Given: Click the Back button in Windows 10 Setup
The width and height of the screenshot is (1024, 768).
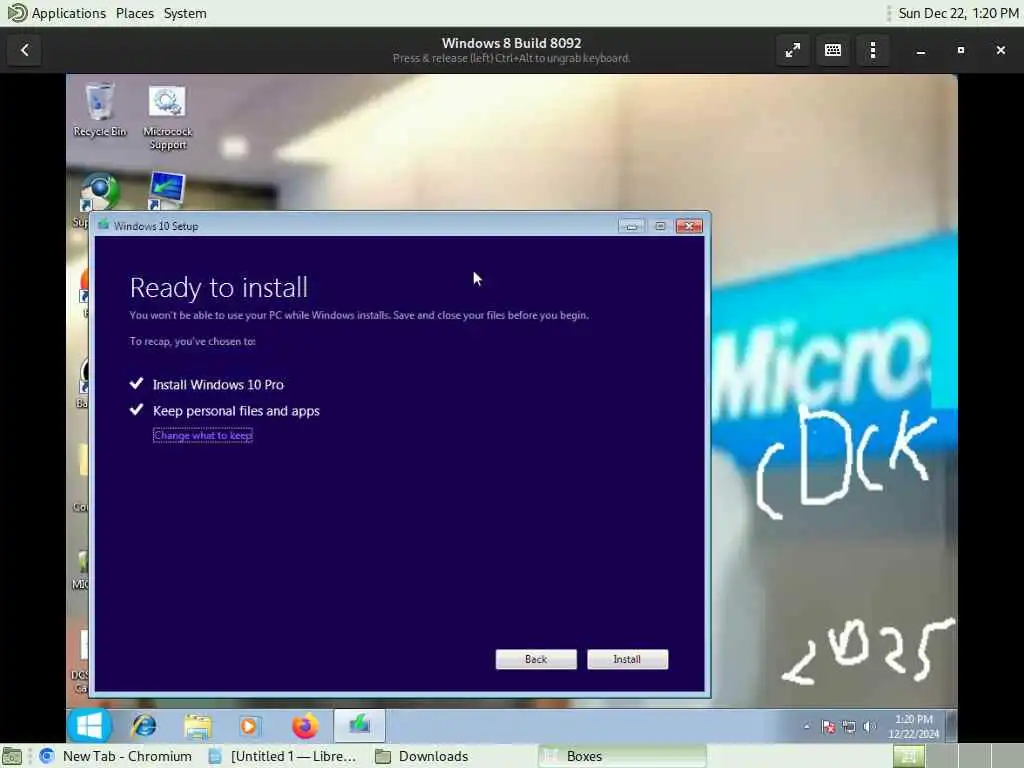Looking at the screenshot, I should 536,659.
